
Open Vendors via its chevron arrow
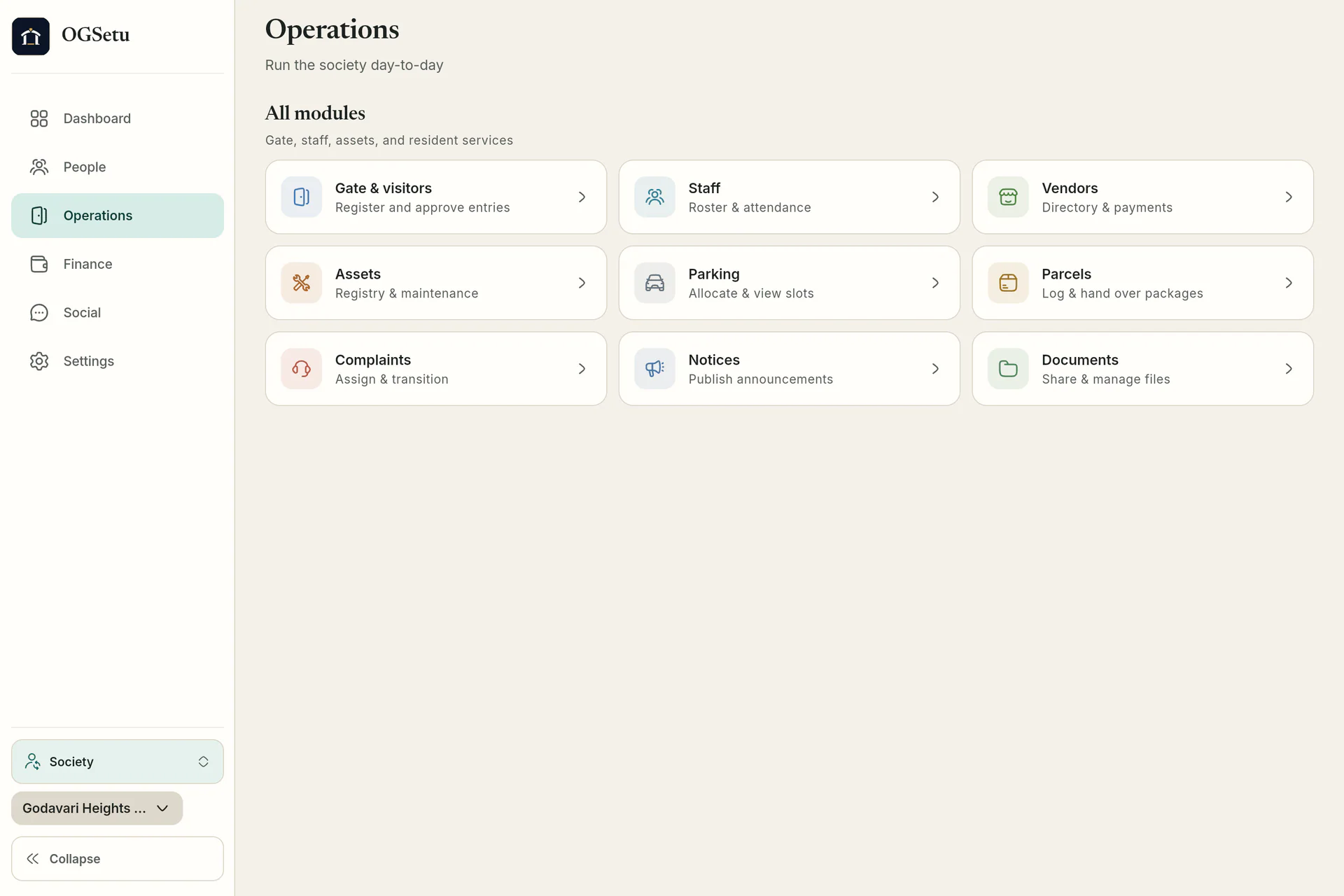(1289, 197)
